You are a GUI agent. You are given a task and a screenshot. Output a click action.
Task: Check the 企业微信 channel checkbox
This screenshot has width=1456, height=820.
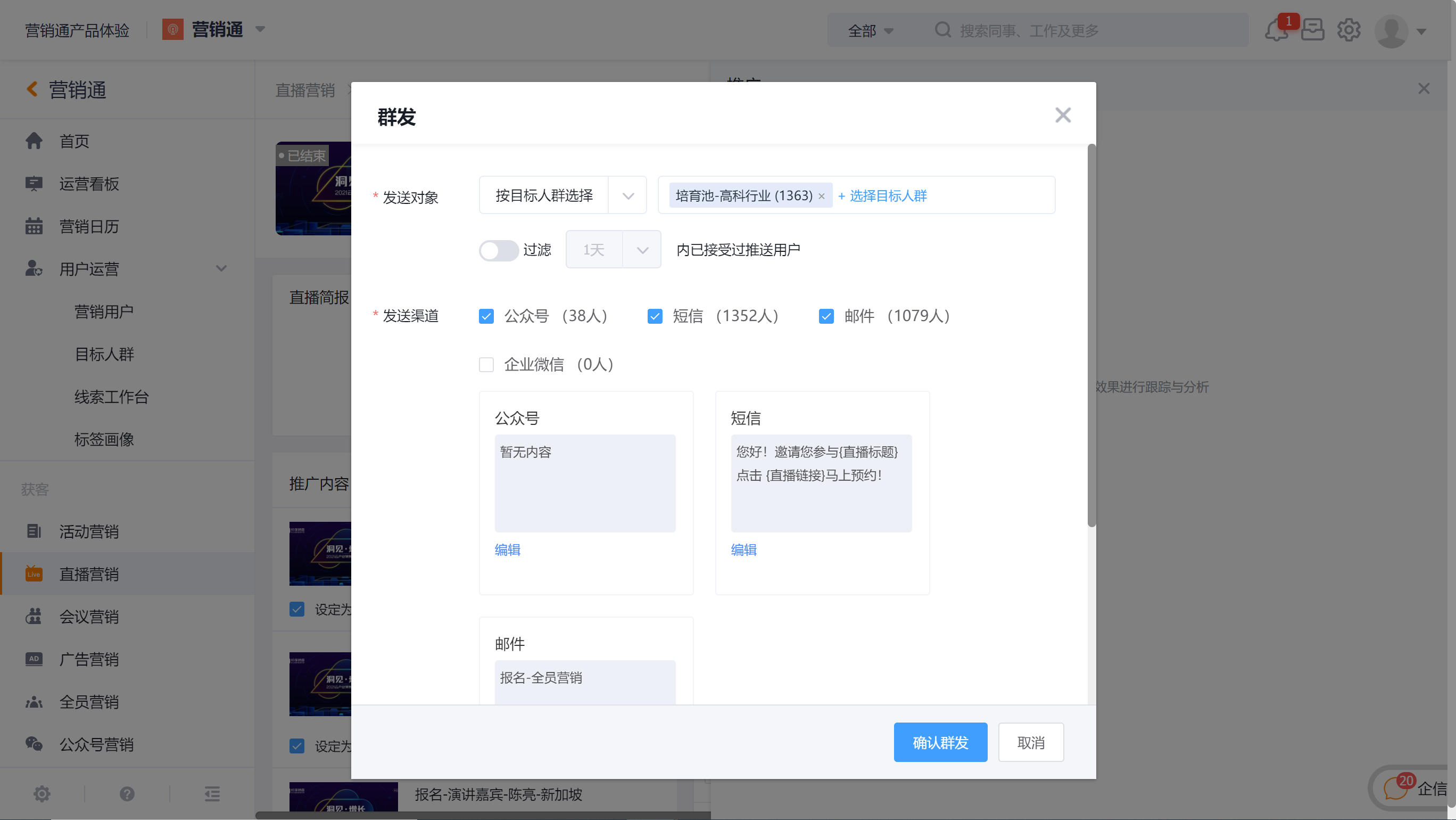click(486, 365)
